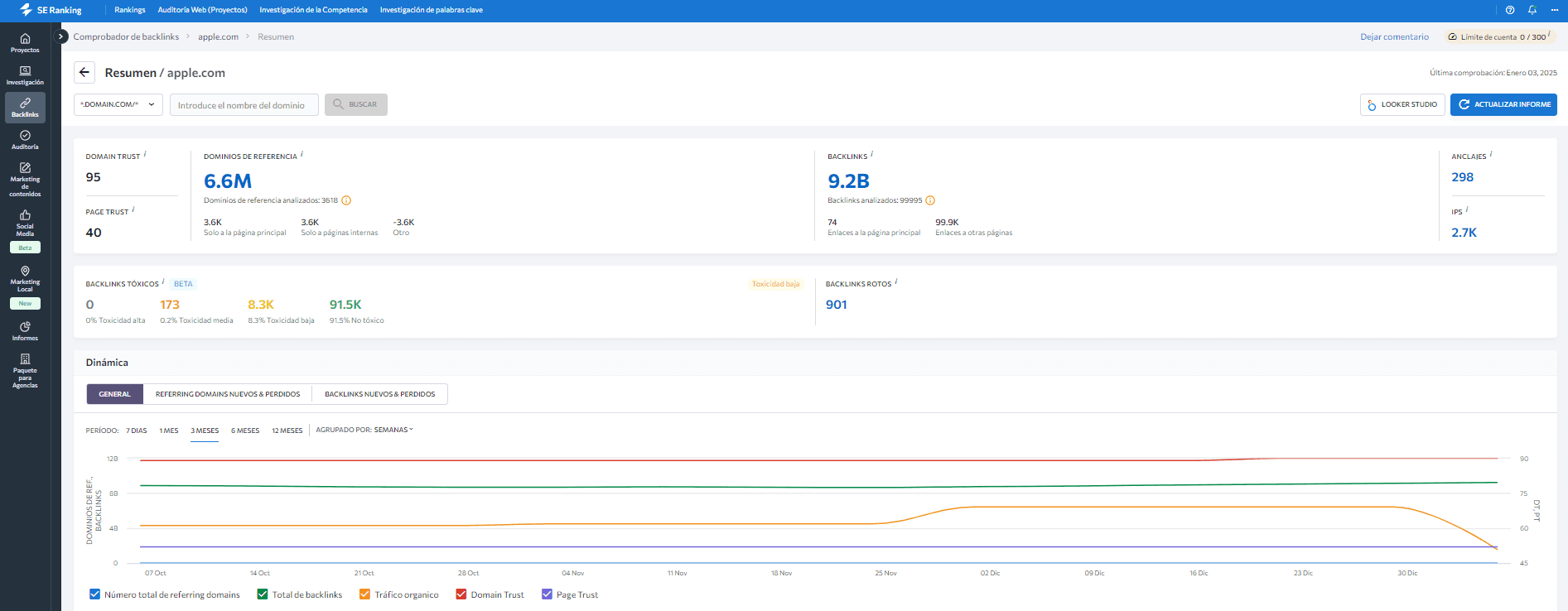Click 173 Toxicidad media value
This screenshot has height=611, width=1568.
(170, 305)
